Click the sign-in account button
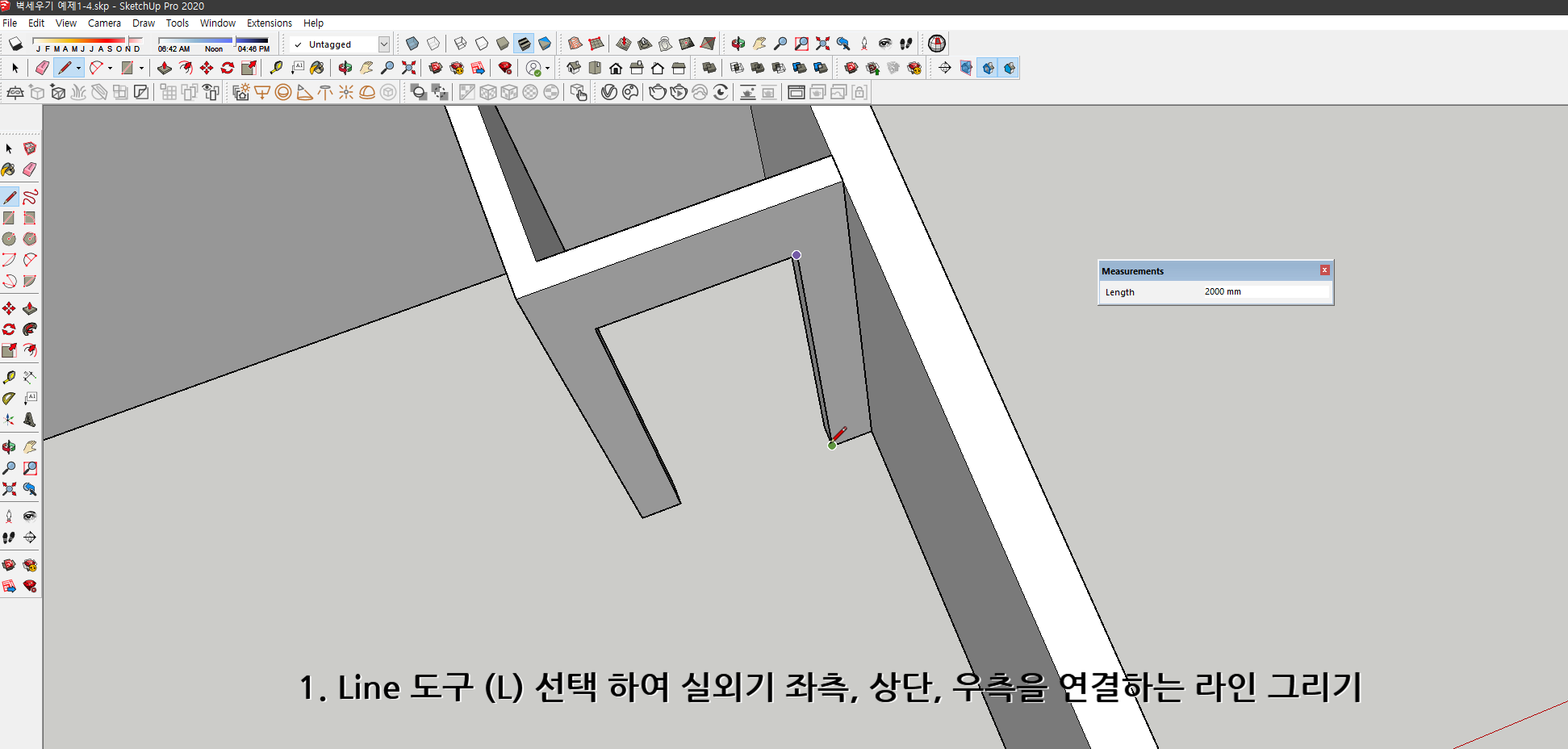 click(534, 68)
